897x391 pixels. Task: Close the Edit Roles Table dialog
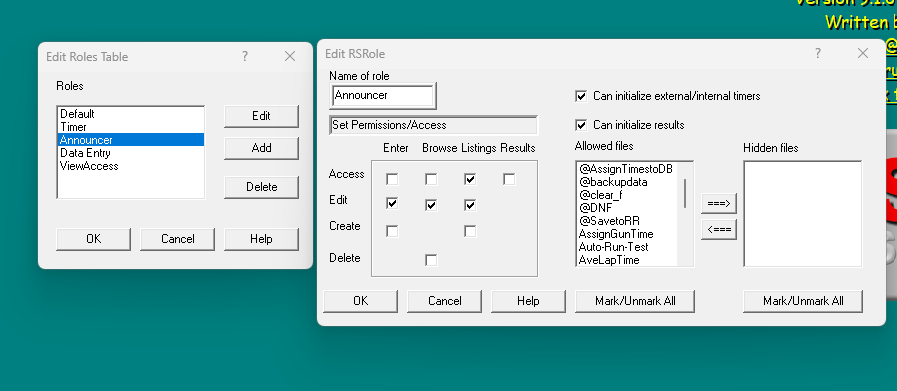pos(290,56)
